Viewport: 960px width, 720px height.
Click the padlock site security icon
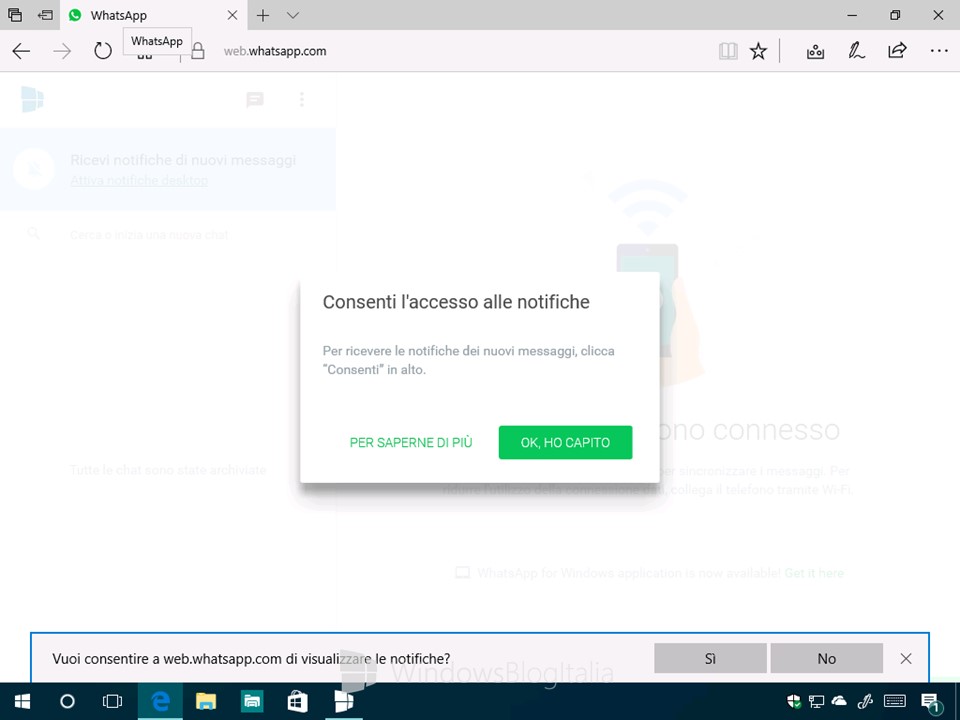[198, 51]
